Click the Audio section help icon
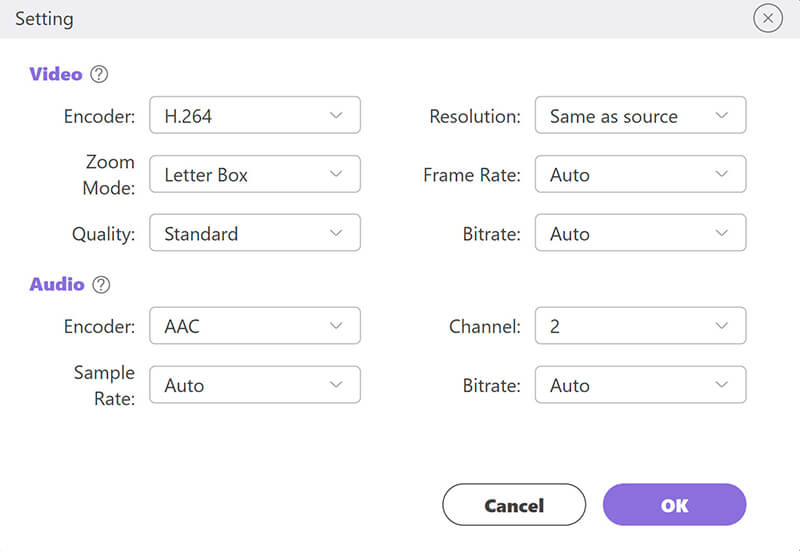Screen dimensions: 800x551 coord(101,284)
